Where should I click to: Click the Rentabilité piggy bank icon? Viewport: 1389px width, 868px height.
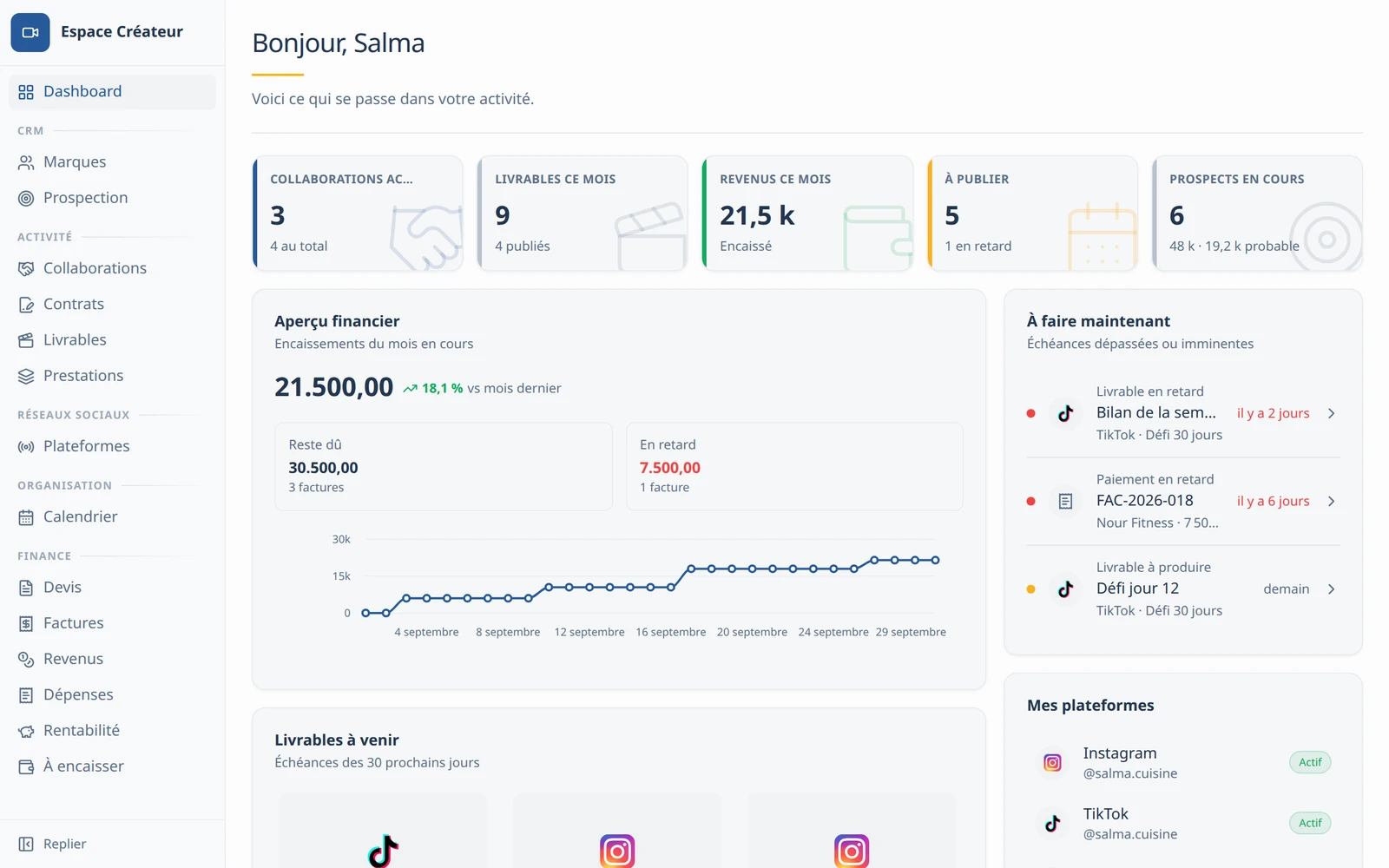26,731
